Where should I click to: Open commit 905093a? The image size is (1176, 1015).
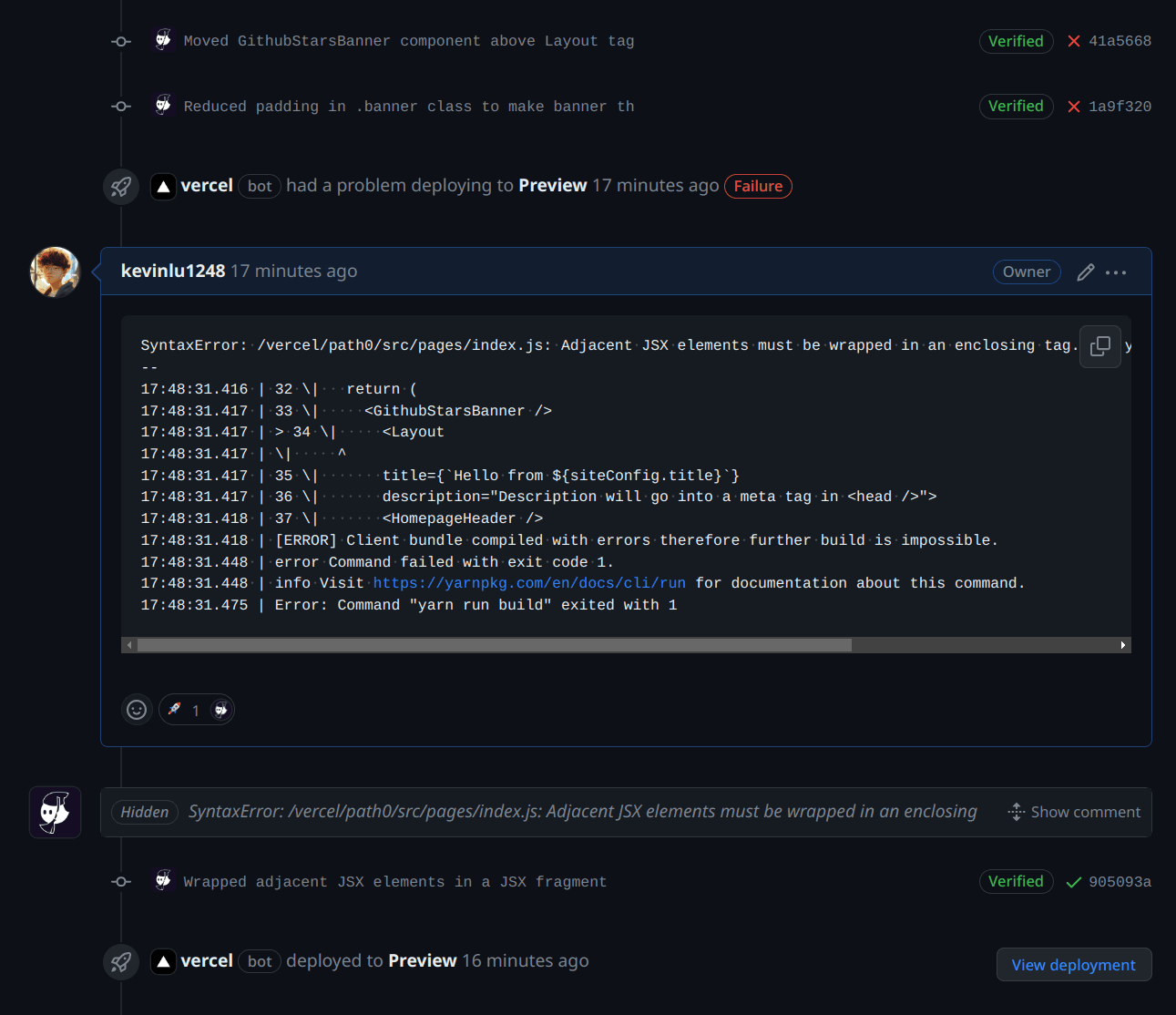[1121, 881]
